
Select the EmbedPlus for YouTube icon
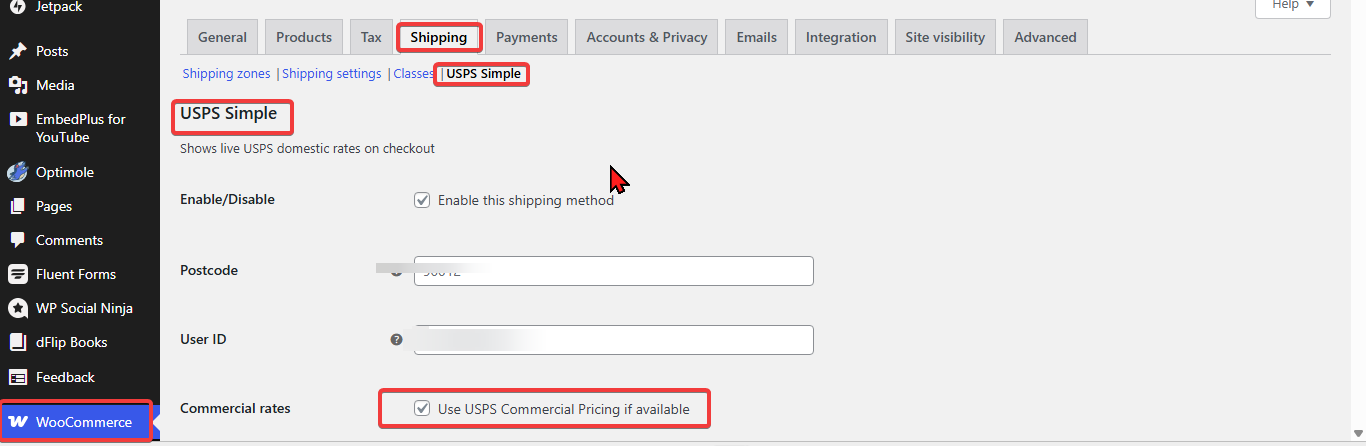click(x=17, y=119)
